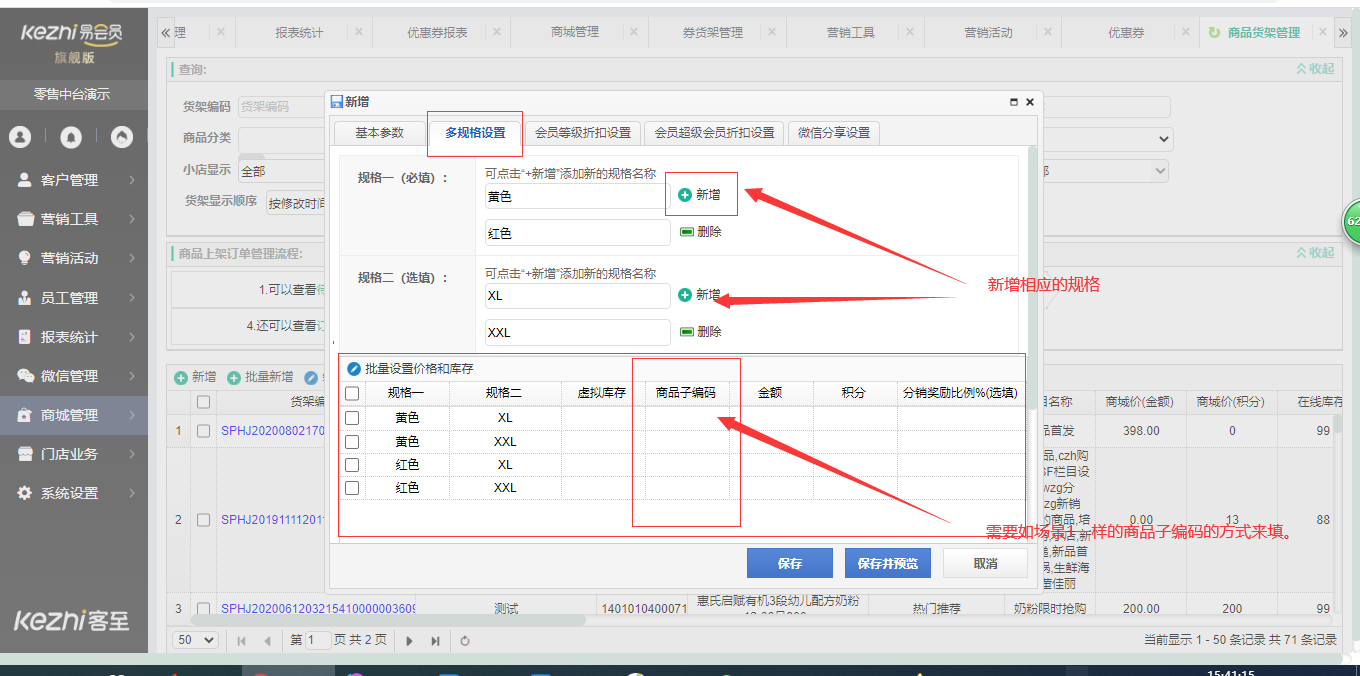Close the 券货架管理 tab with its ×
Viewport: 1360px width, 676px height.
[x=773, y=32]
